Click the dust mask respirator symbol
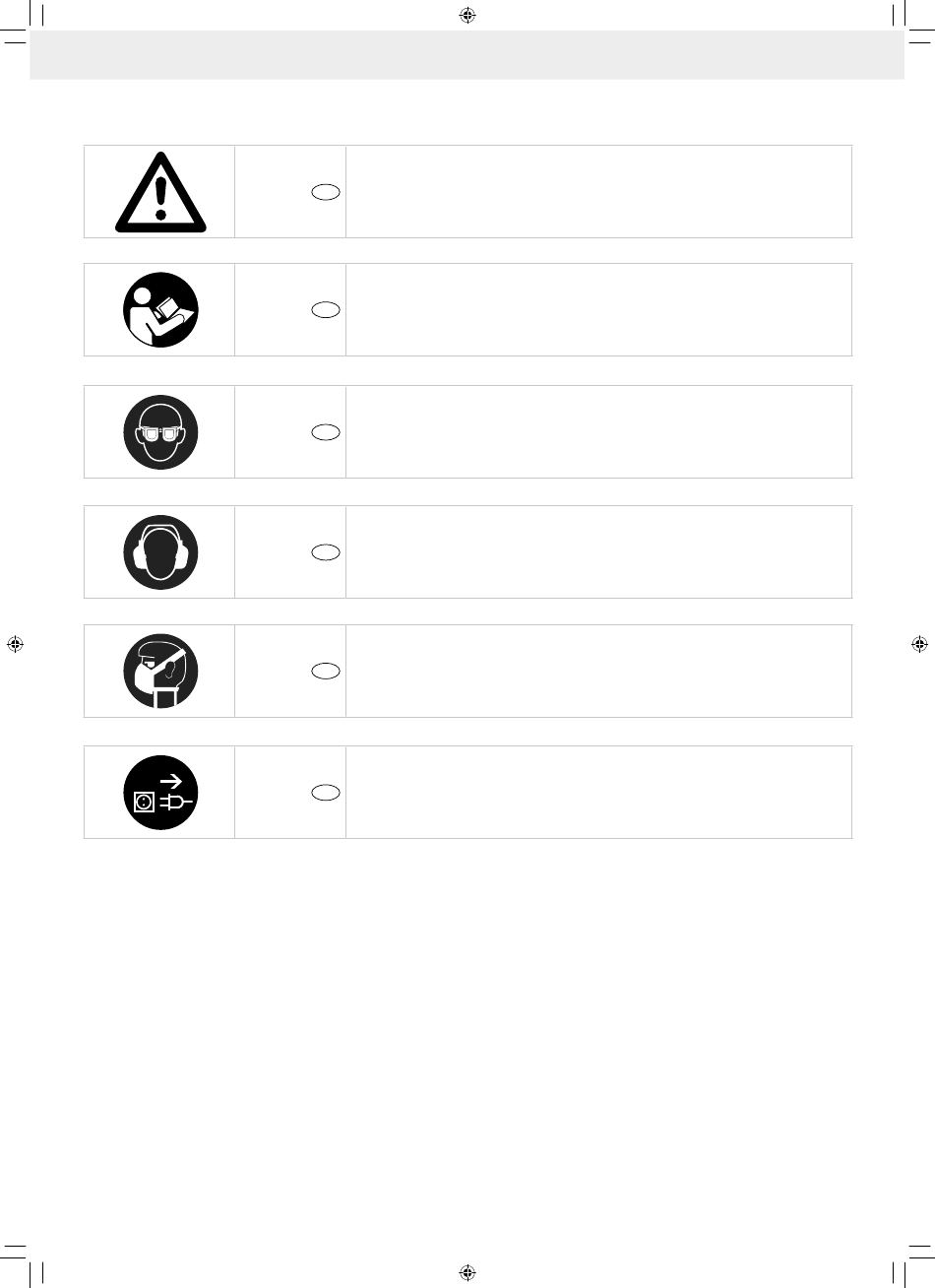935x1288 pixels. (x=160, y=671)
